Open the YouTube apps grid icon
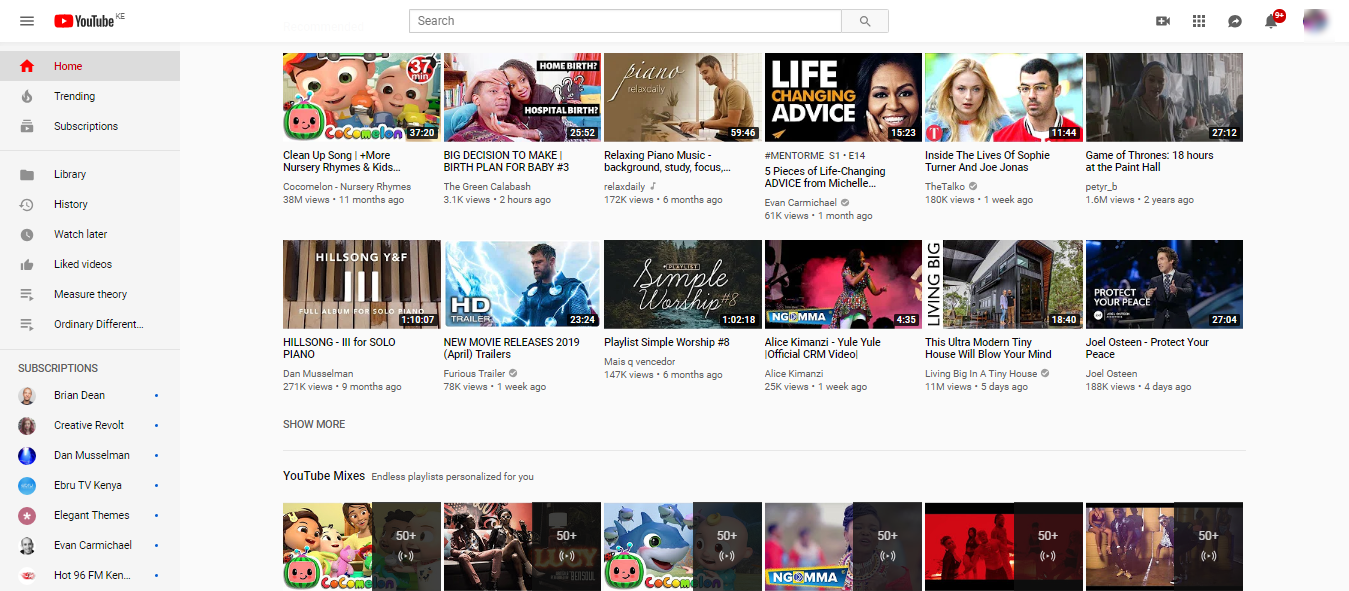This screenshot has height=591, width=1349. [1199, 21]
